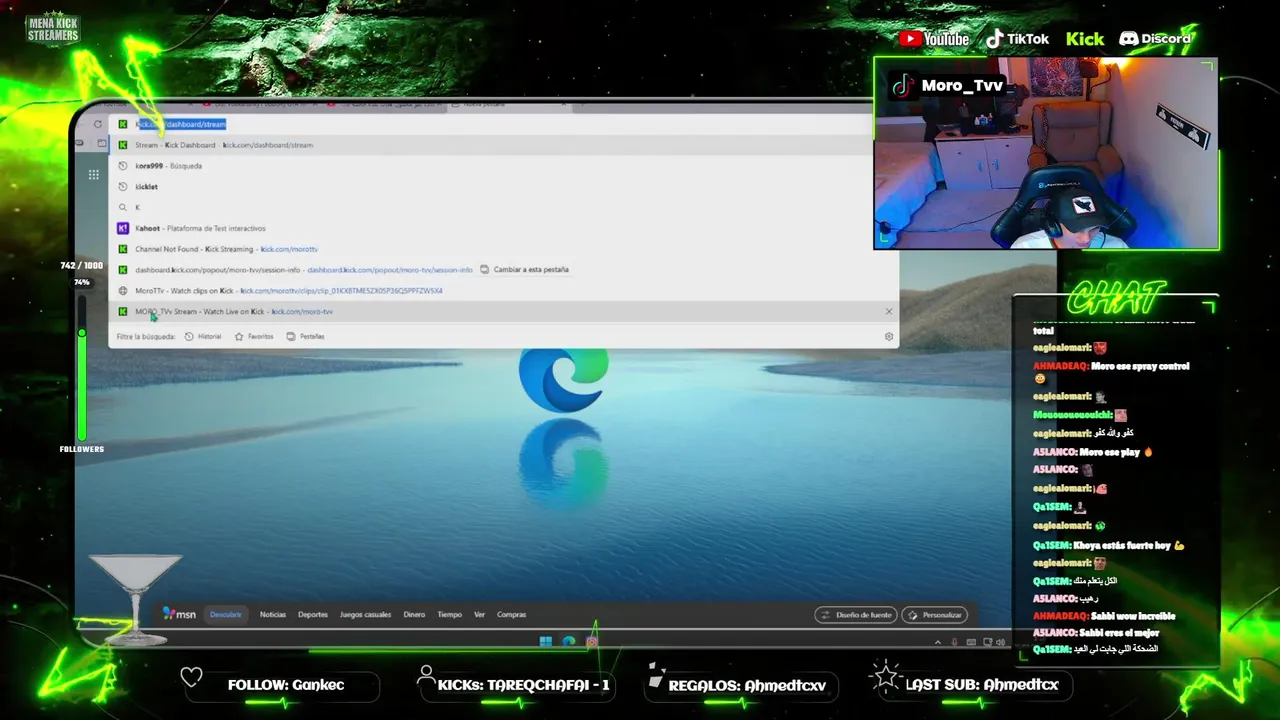The width and height of the screenshot is (1280, 720).
Task: Click the msn logo
Action: coord(180,614)
